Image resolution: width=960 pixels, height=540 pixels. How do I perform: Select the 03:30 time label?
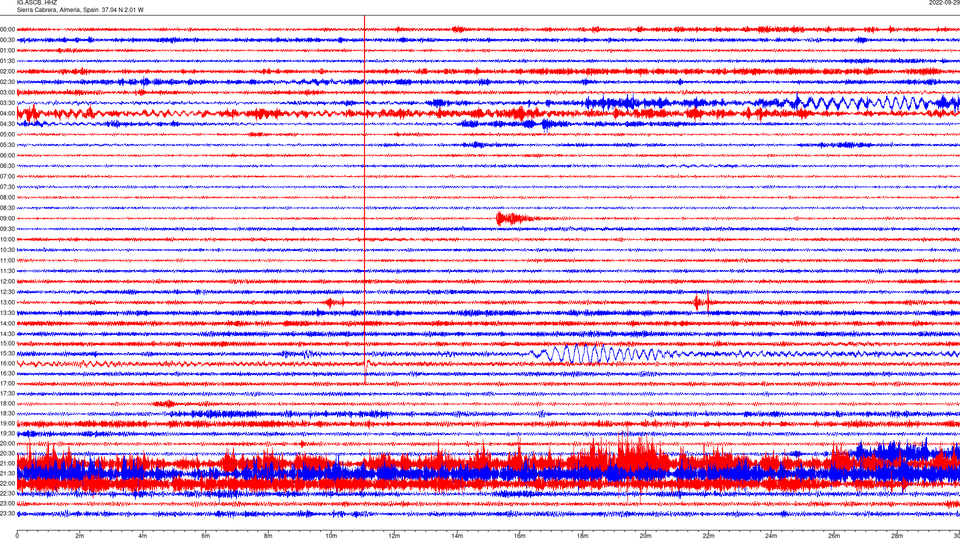click(x=7, y=103)
